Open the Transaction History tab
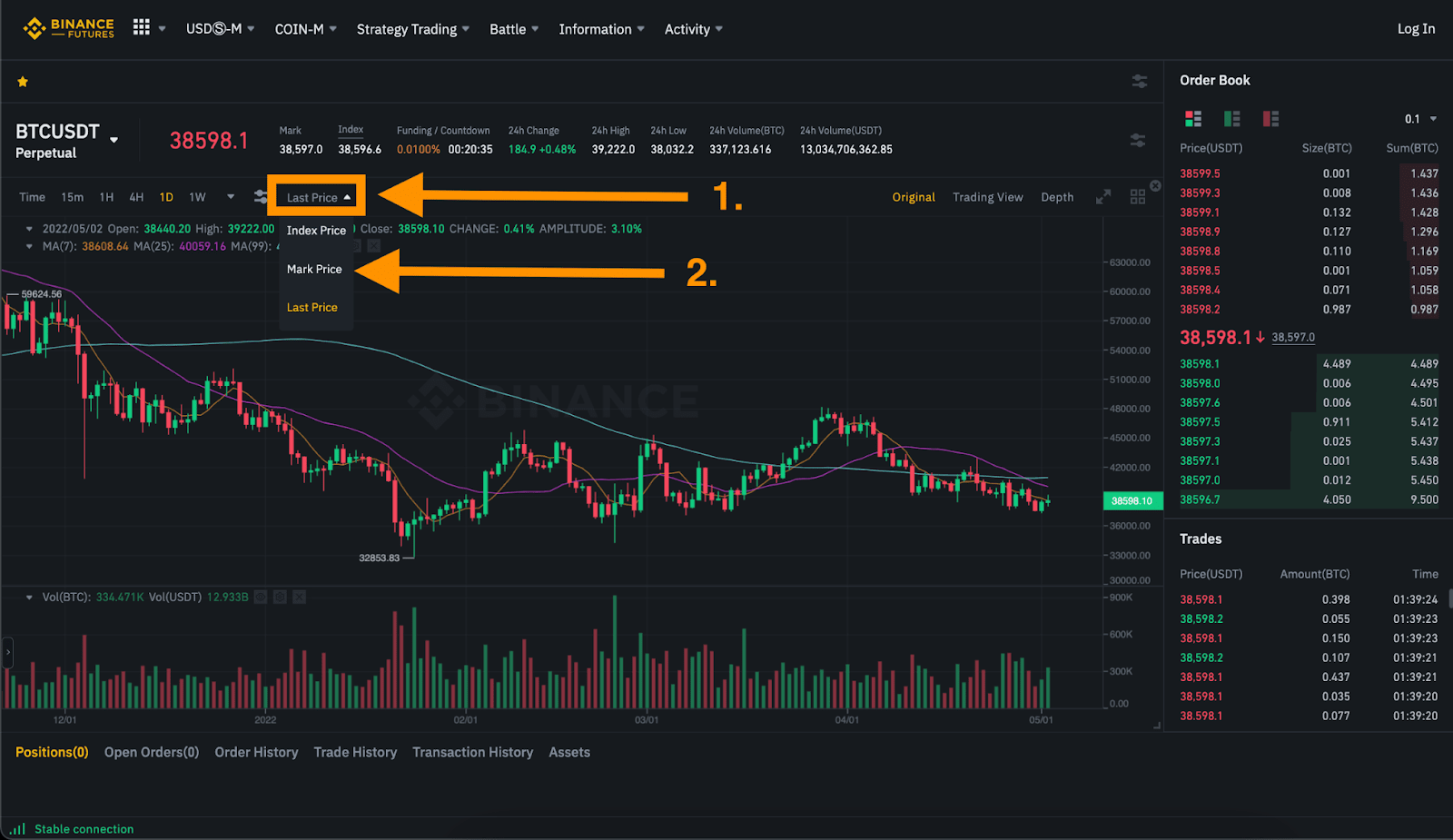 click(472, 752)
